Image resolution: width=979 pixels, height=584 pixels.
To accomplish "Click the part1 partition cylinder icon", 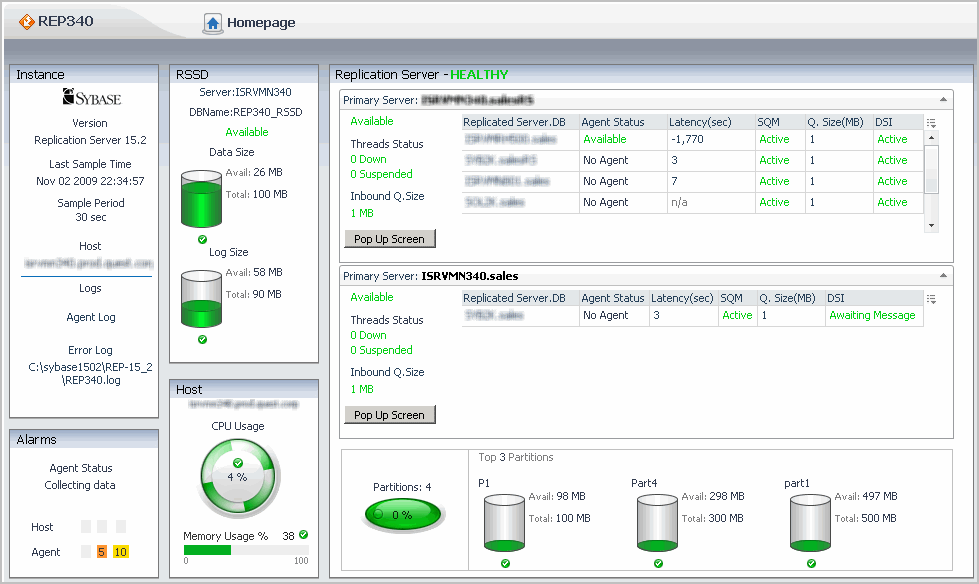I will pyautogui.click(x=810, y=522).
